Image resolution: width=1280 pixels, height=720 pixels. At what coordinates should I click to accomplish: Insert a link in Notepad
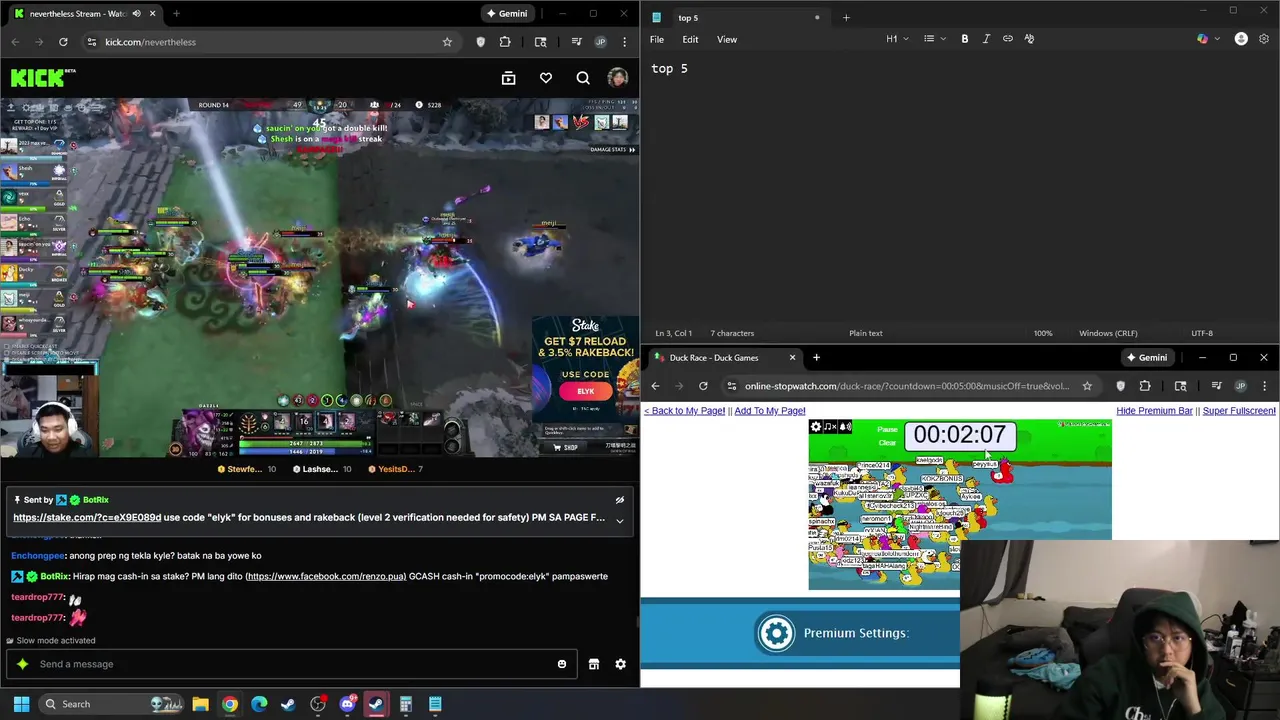coord(1008,39)
